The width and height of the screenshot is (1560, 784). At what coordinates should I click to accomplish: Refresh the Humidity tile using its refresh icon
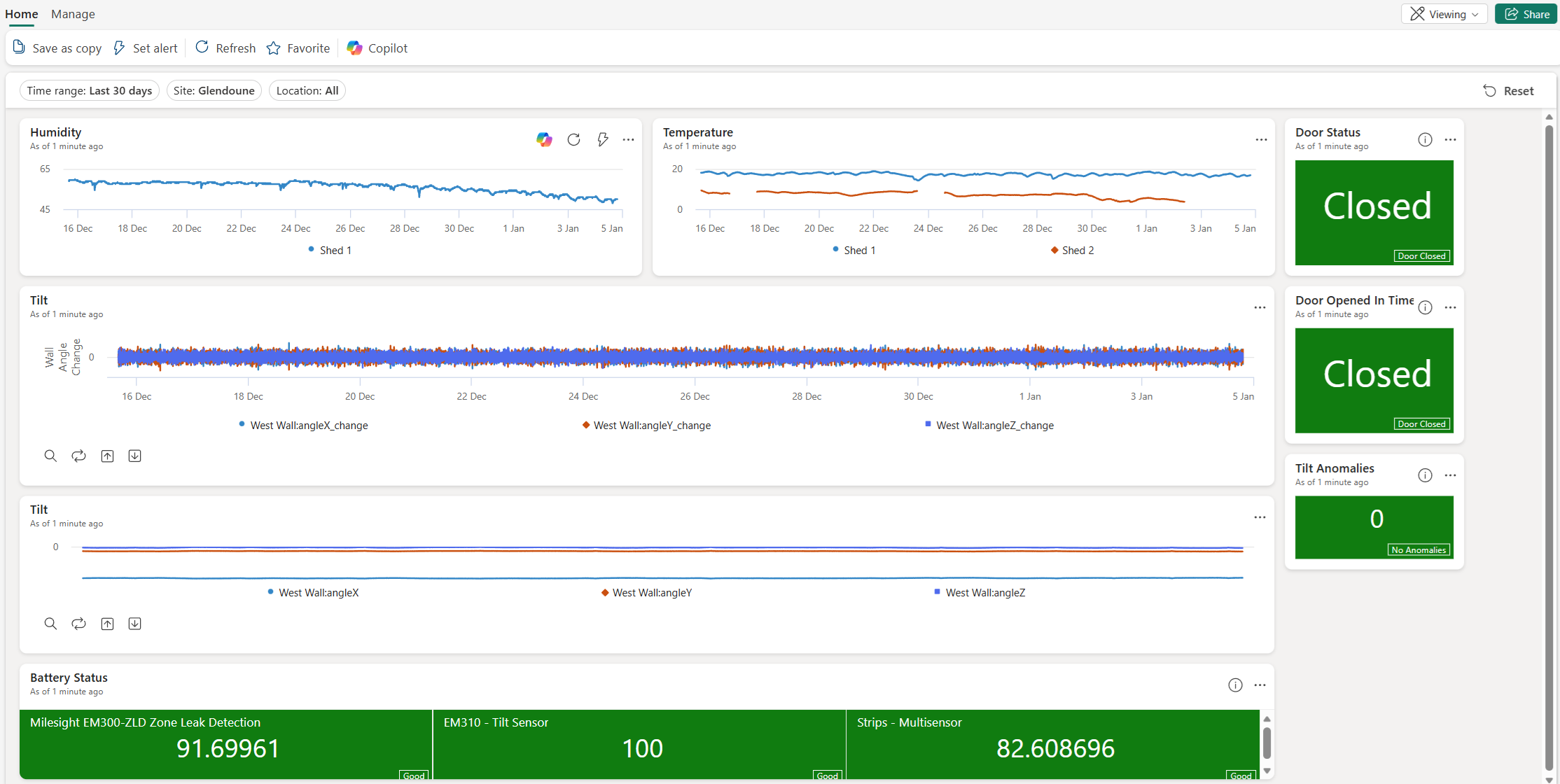tap(573, 139)
